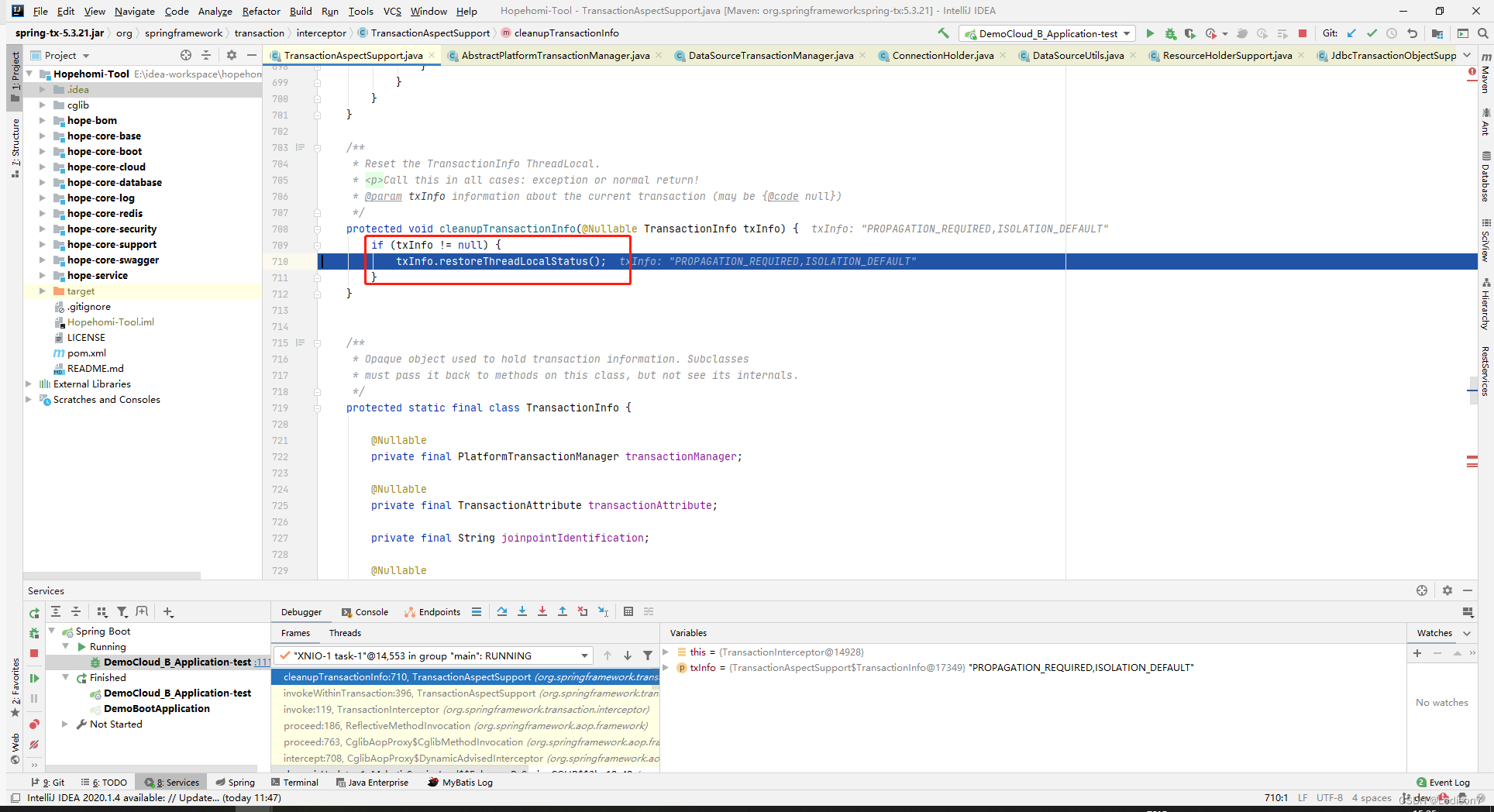
Task: Open hidden editor tabs dropdown arrow
Action: (x=1467, y=55)
